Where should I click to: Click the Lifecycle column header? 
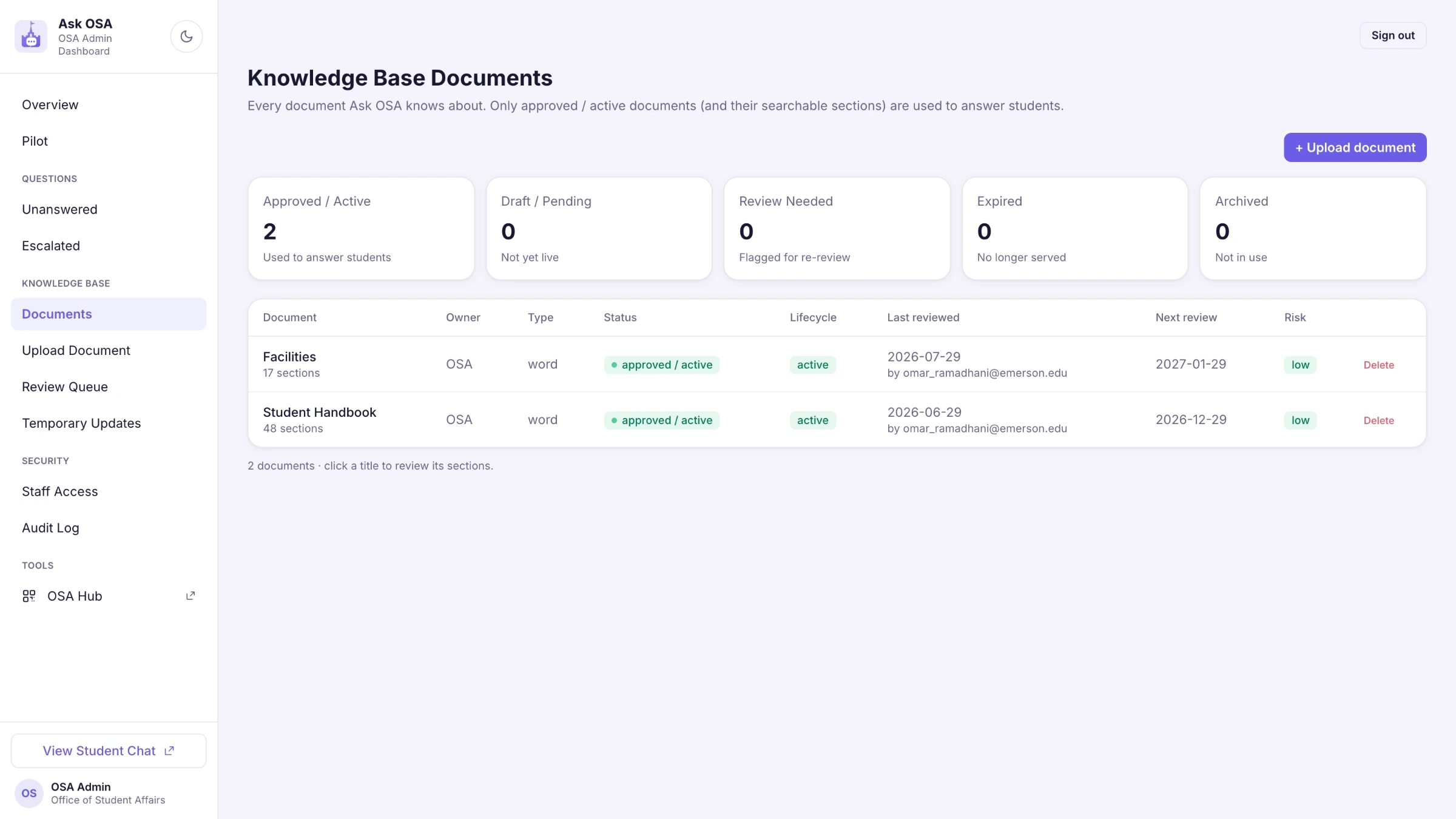point(813,317)
